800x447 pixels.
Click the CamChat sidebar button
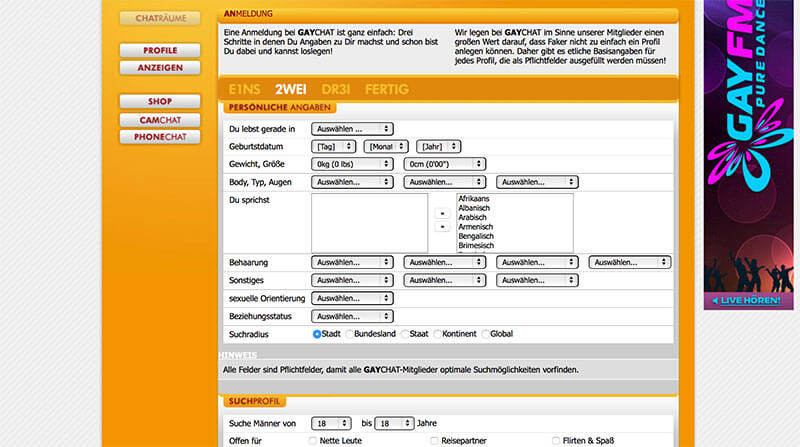pos(160,120)
